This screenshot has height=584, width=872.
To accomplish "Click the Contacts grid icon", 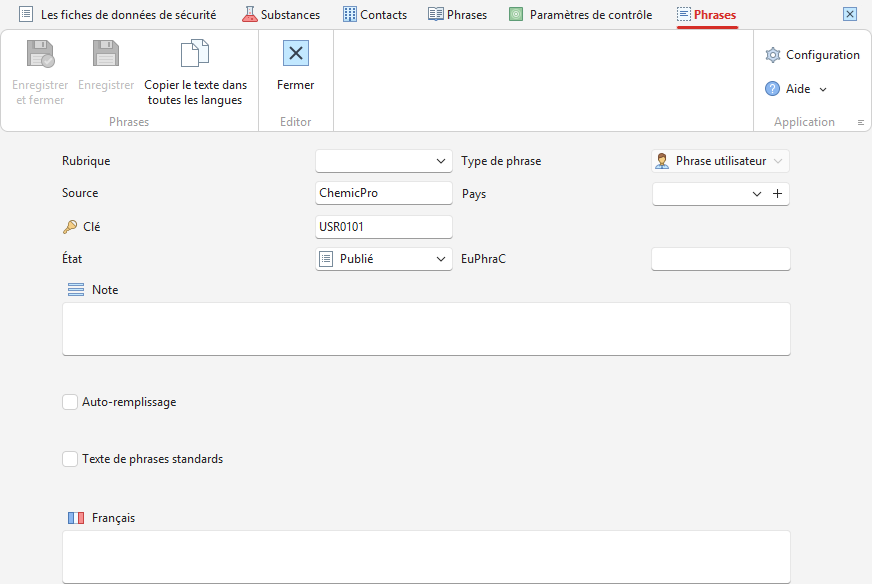I will tap(350, 14).
